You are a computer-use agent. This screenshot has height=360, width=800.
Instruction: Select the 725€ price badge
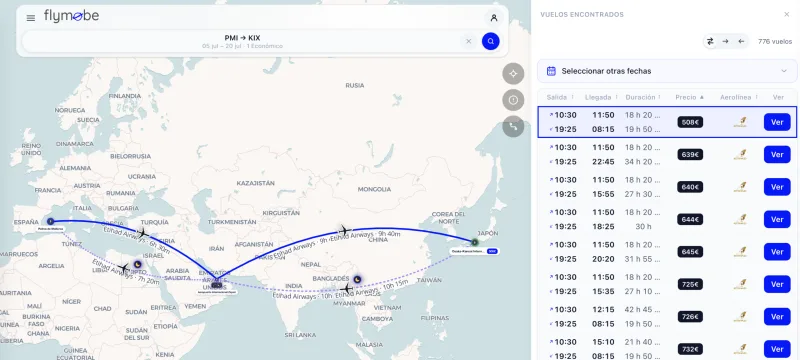[x=690, y=284]
